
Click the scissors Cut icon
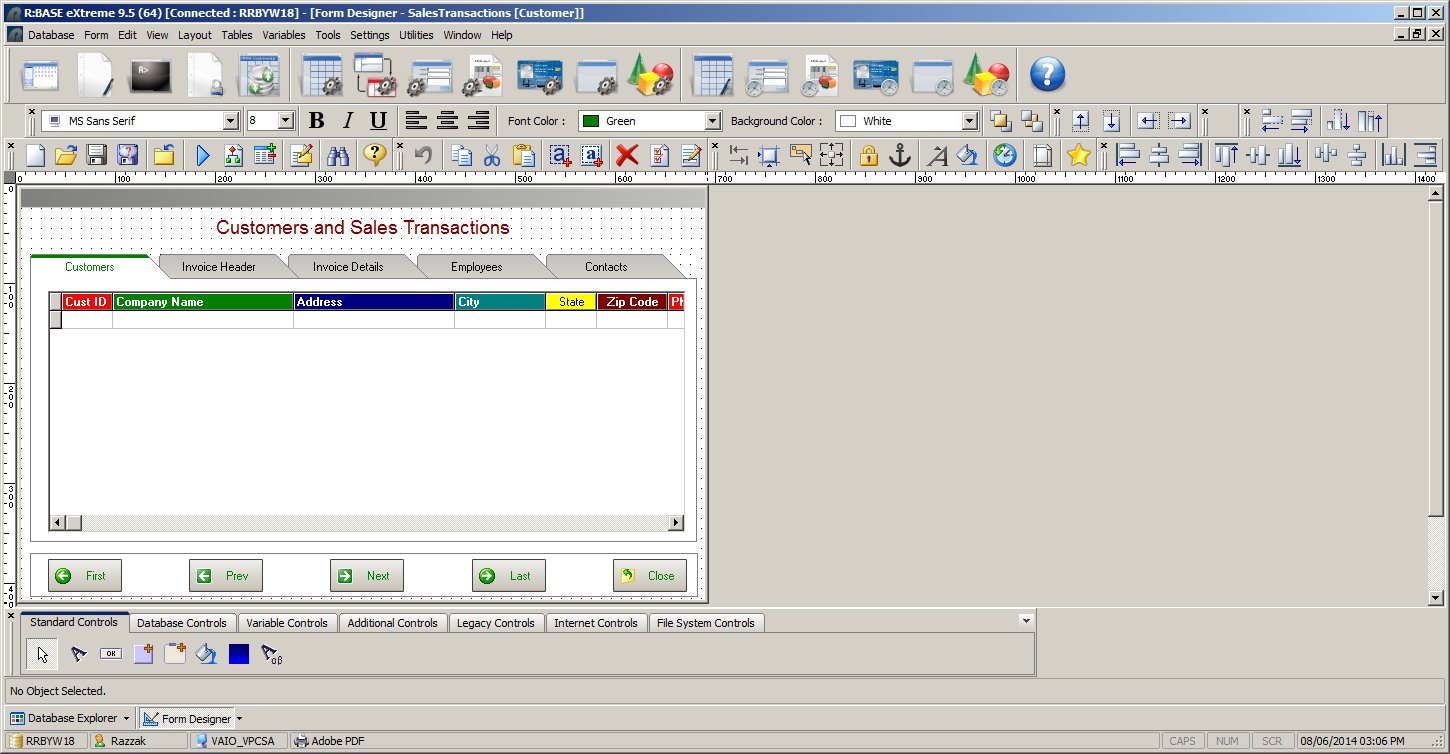coord(492,155)
